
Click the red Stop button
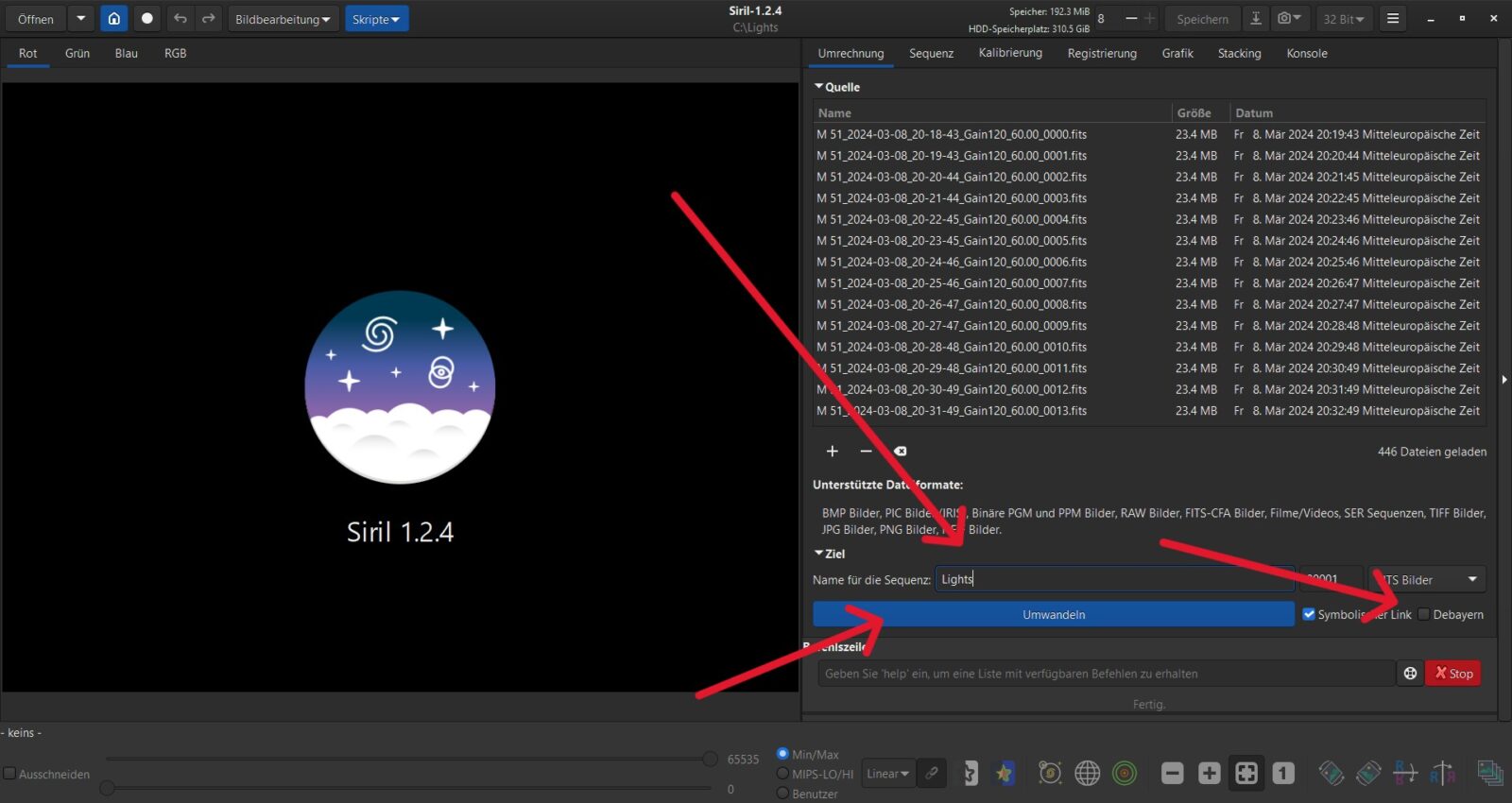point(1453,674)
